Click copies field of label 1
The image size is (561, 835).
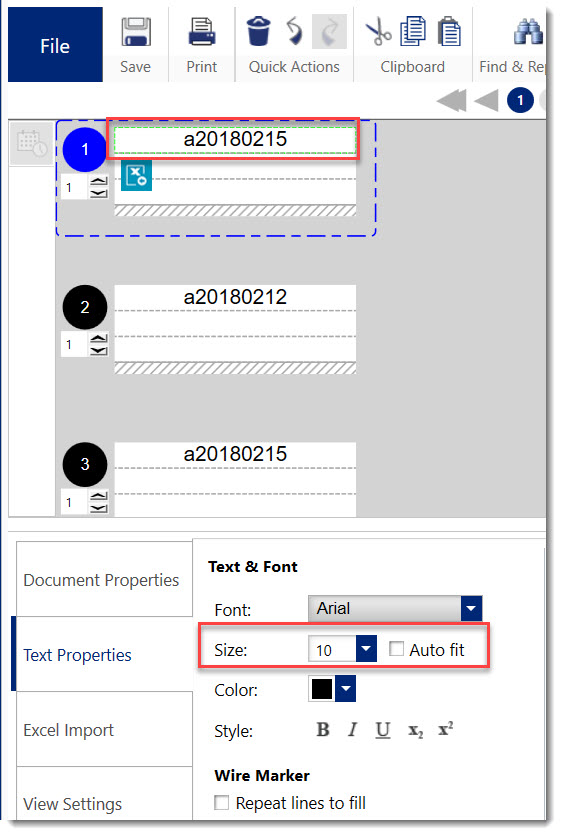tap(74, 187)
